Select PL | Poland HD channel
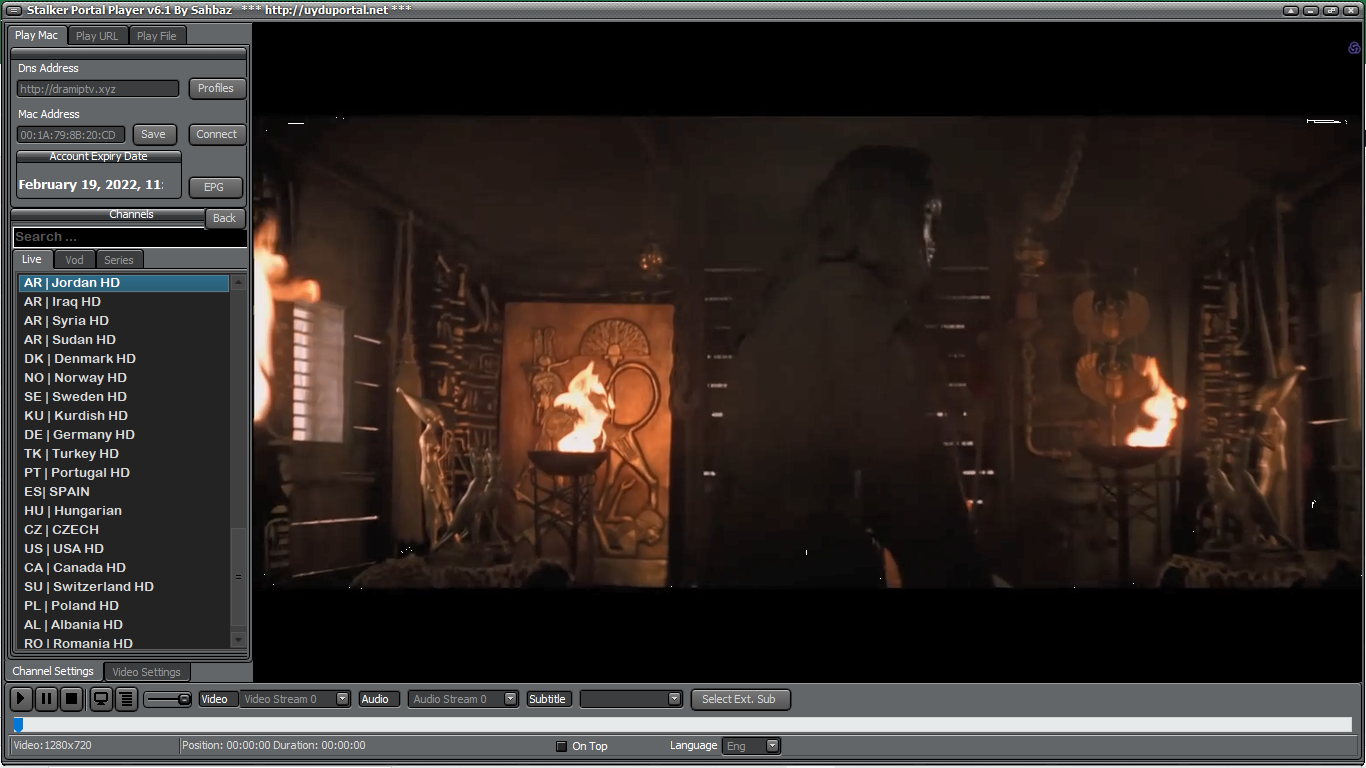The image size is (1366, 768). click(124, 606)
